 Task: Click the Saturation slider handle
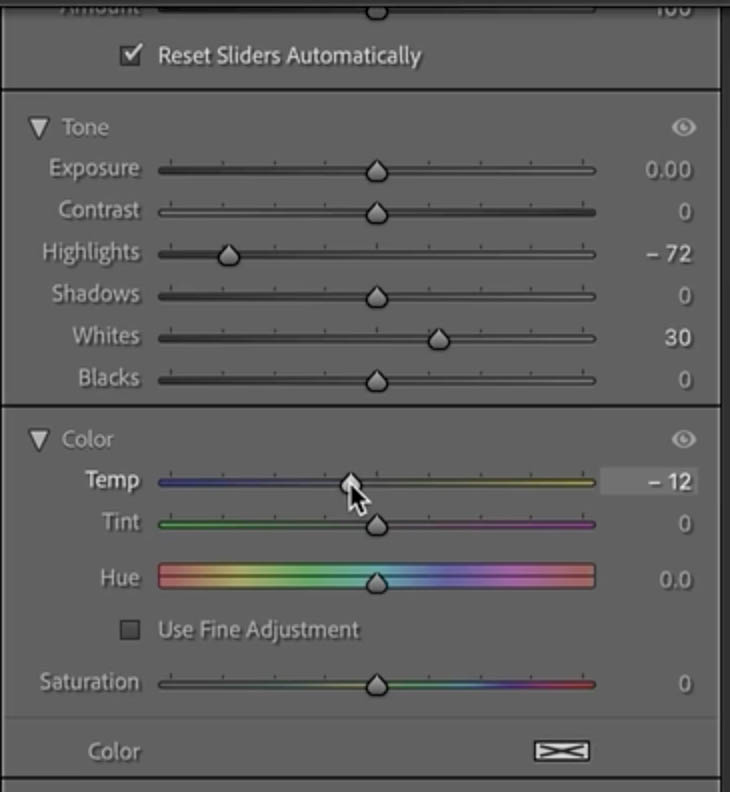click(x=376, y=685)
